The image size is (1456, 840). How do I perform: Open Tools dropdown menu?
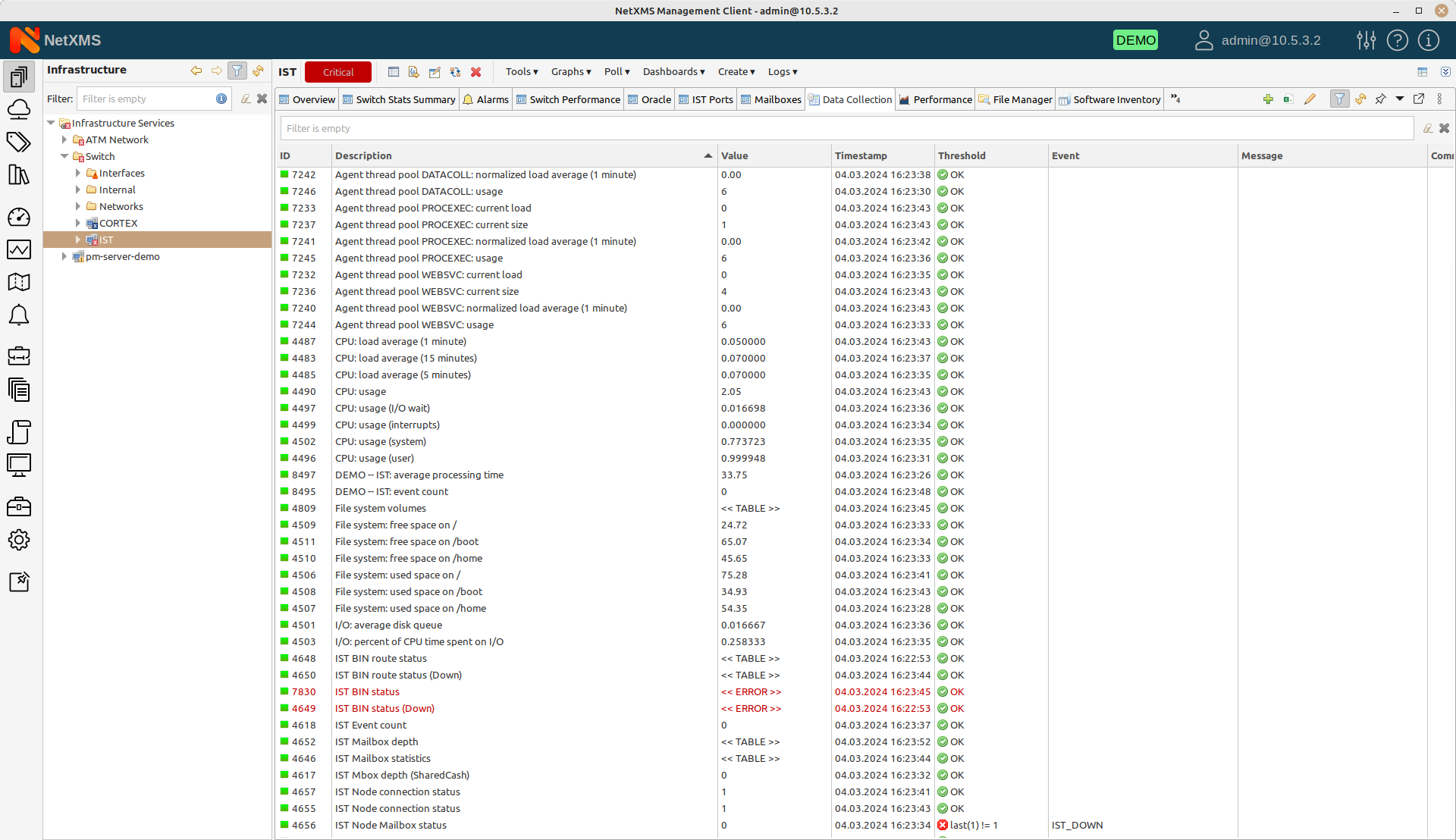pos(521,71)
